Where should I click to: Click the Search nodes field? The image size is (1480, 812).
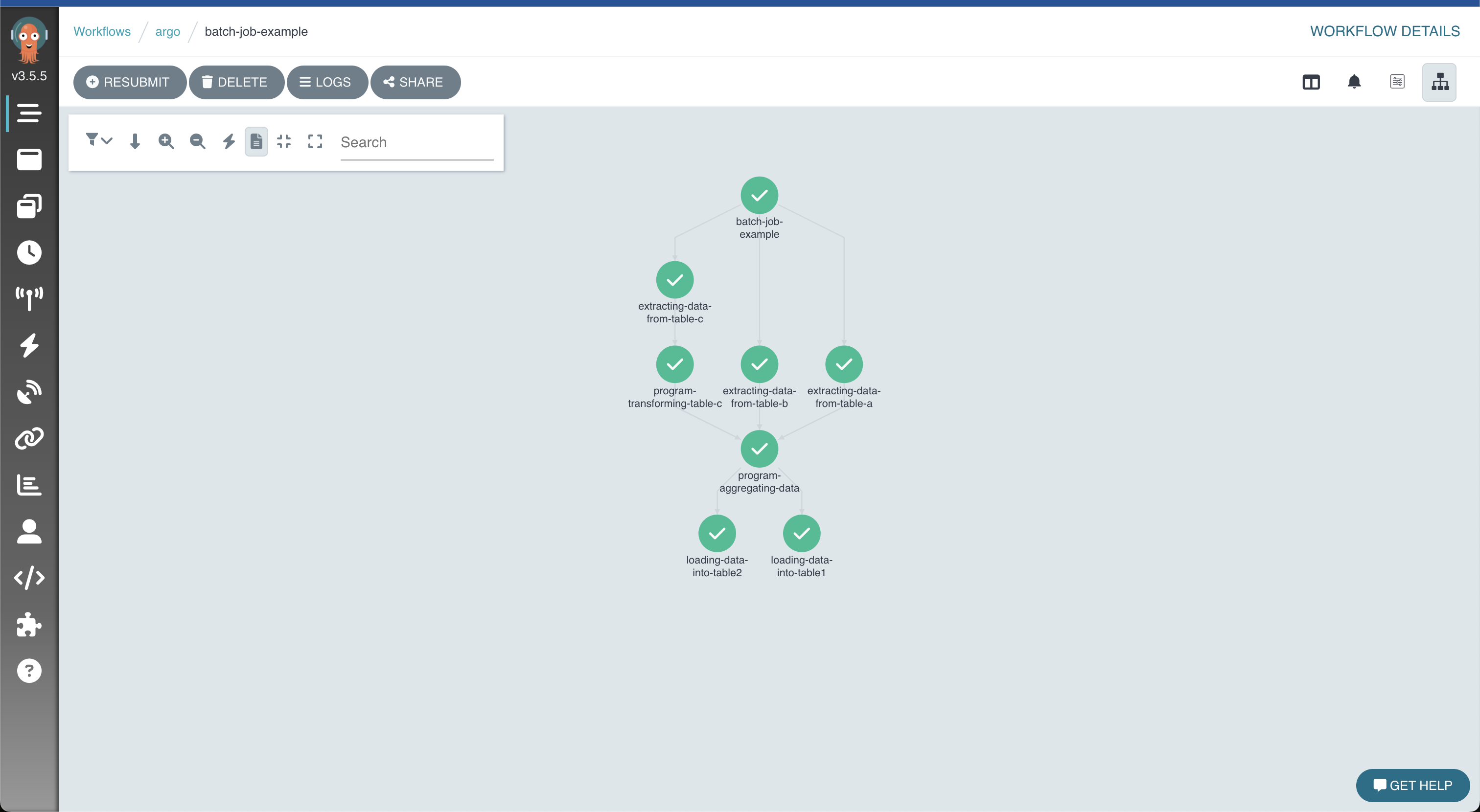(416, 142)
